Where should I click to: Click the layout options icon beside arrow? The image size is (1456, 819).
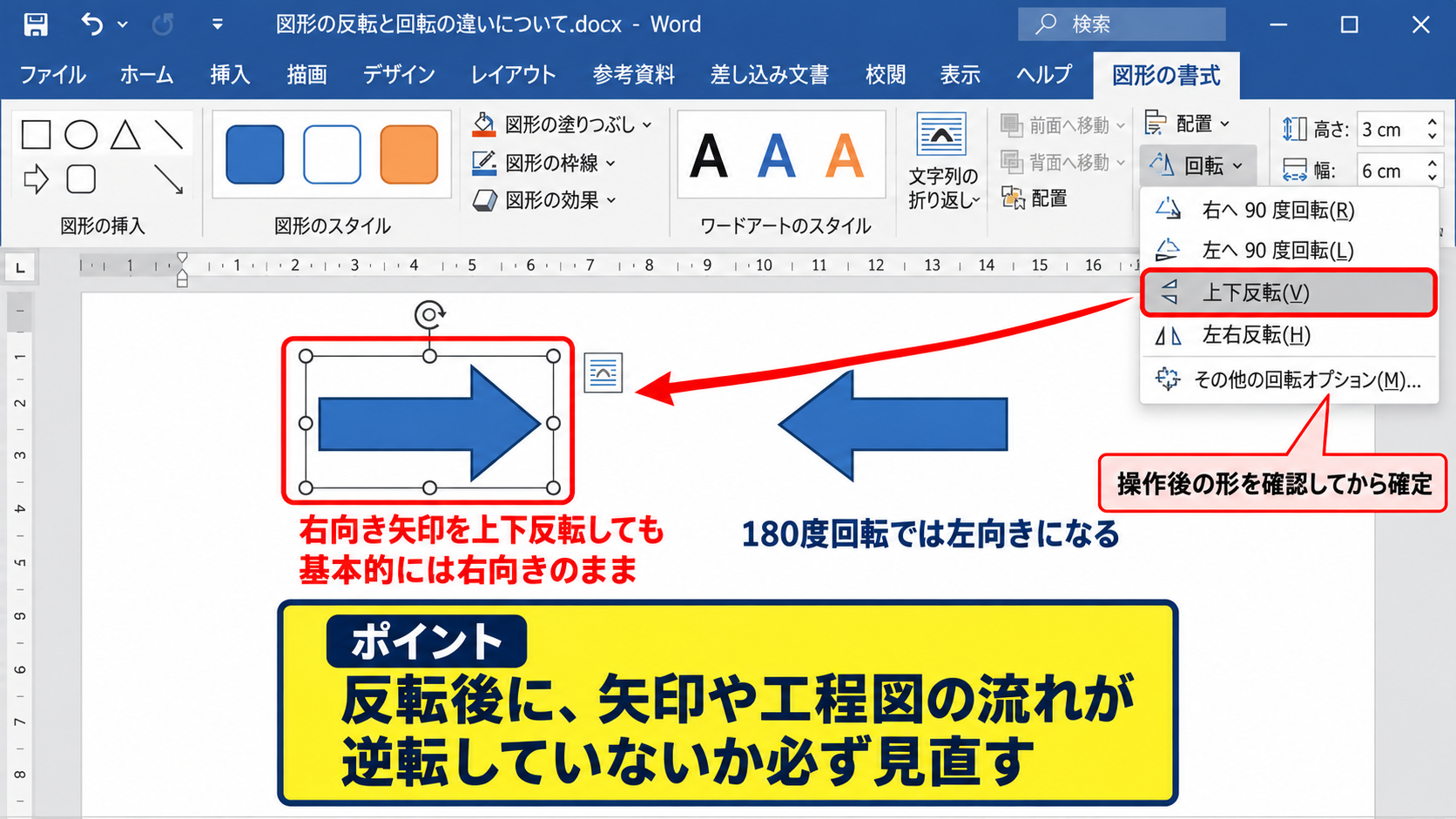603,373
